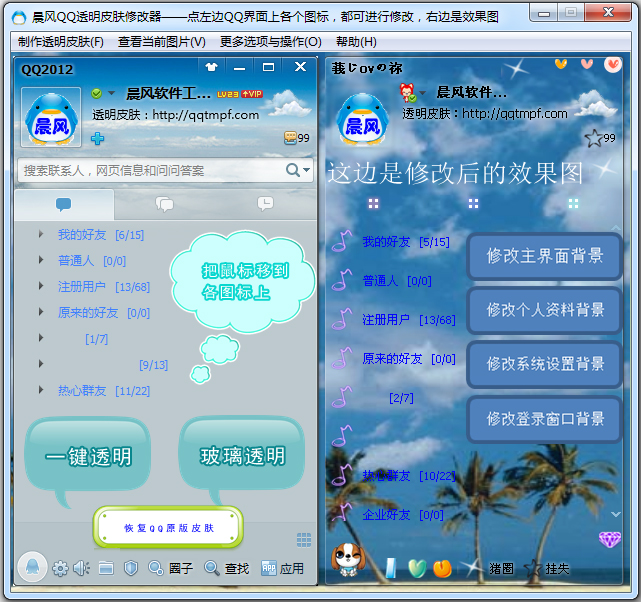Click the 修改主界面背景 button
Viewport: 641px width, 602px height.
pos(544,256)
